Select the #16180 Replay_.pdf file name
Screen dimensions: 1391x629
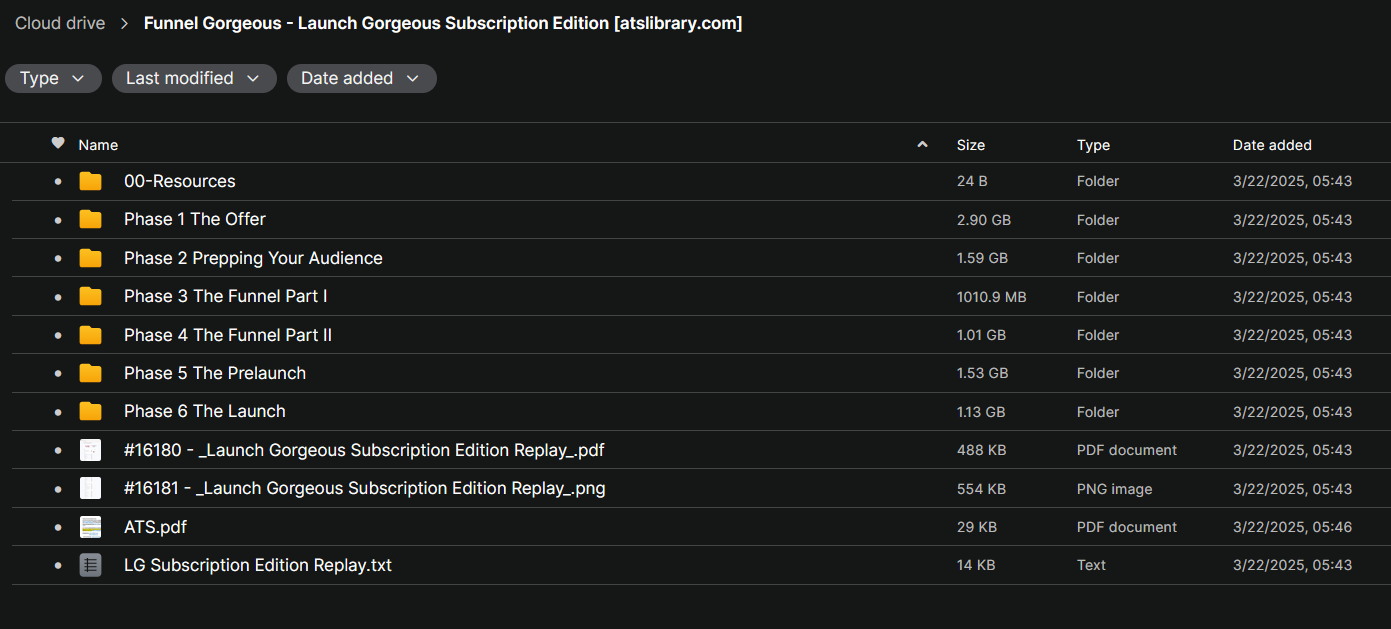pyautogui.click(x=364, y=450)
